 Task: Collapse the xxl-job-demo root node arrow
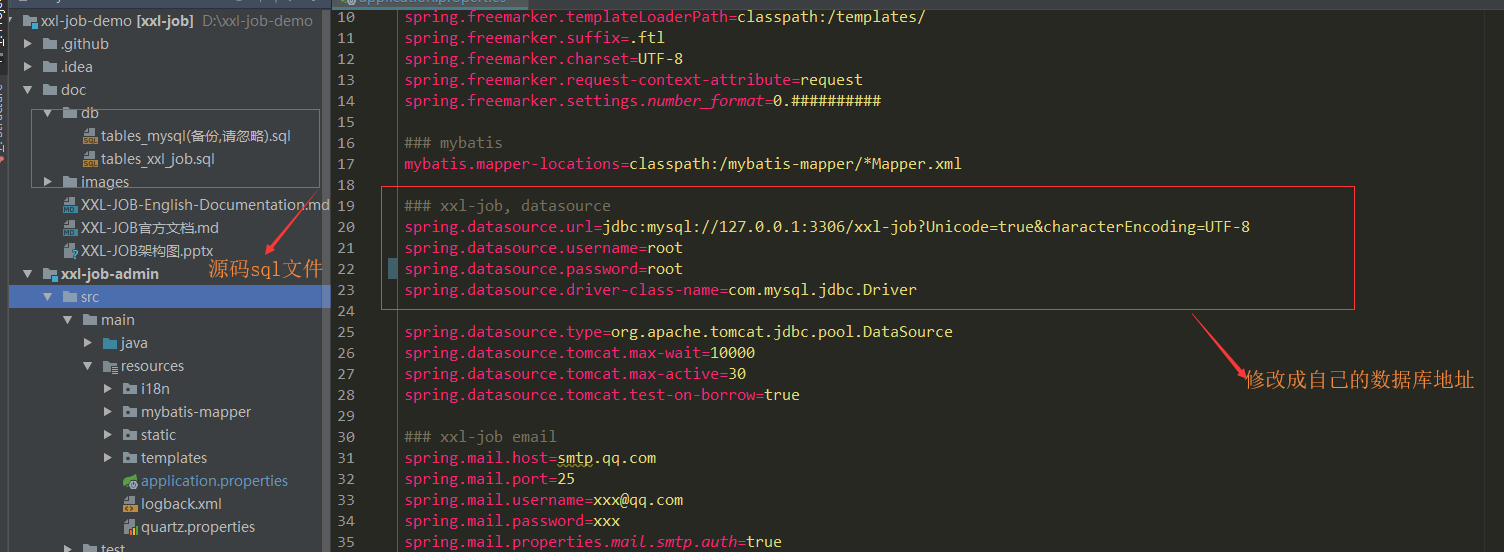pyautogui.click(x=12, y=21)
